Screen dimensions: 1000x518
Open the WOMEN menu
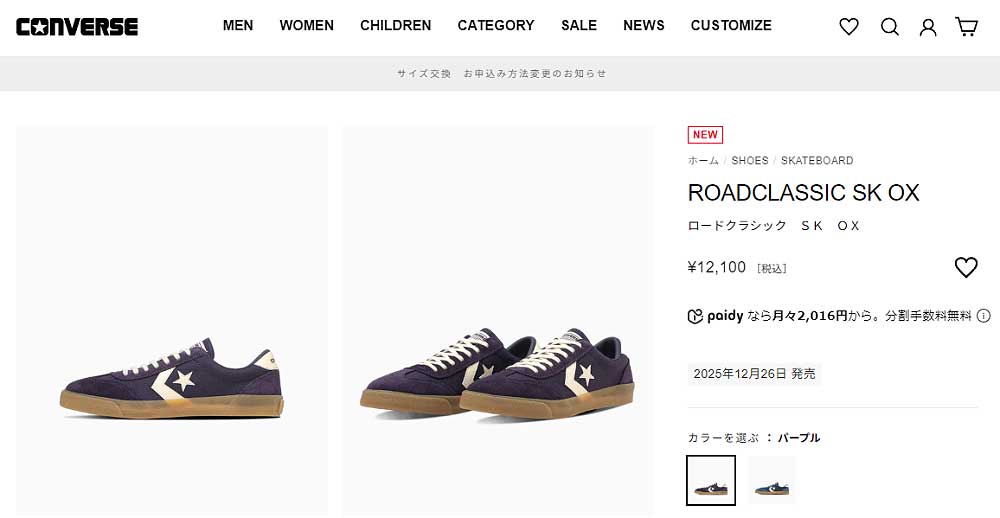point(307,26)
